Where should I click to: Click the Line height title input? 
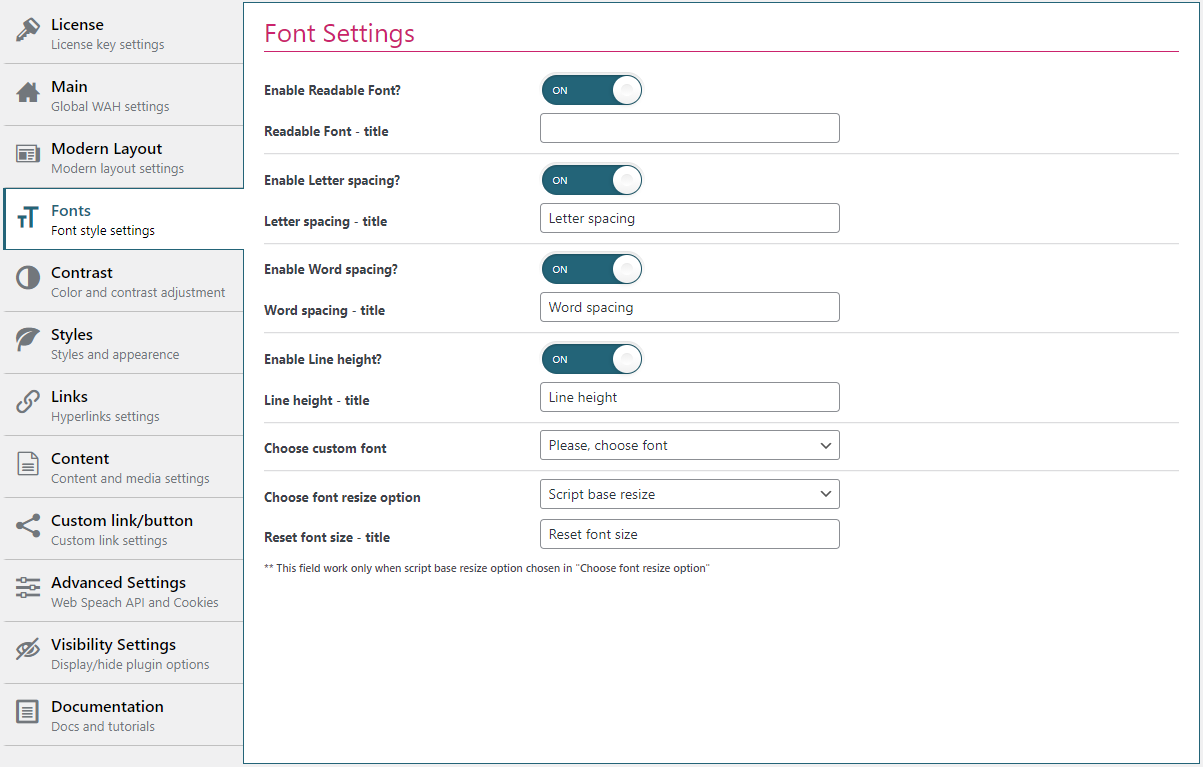690,397
